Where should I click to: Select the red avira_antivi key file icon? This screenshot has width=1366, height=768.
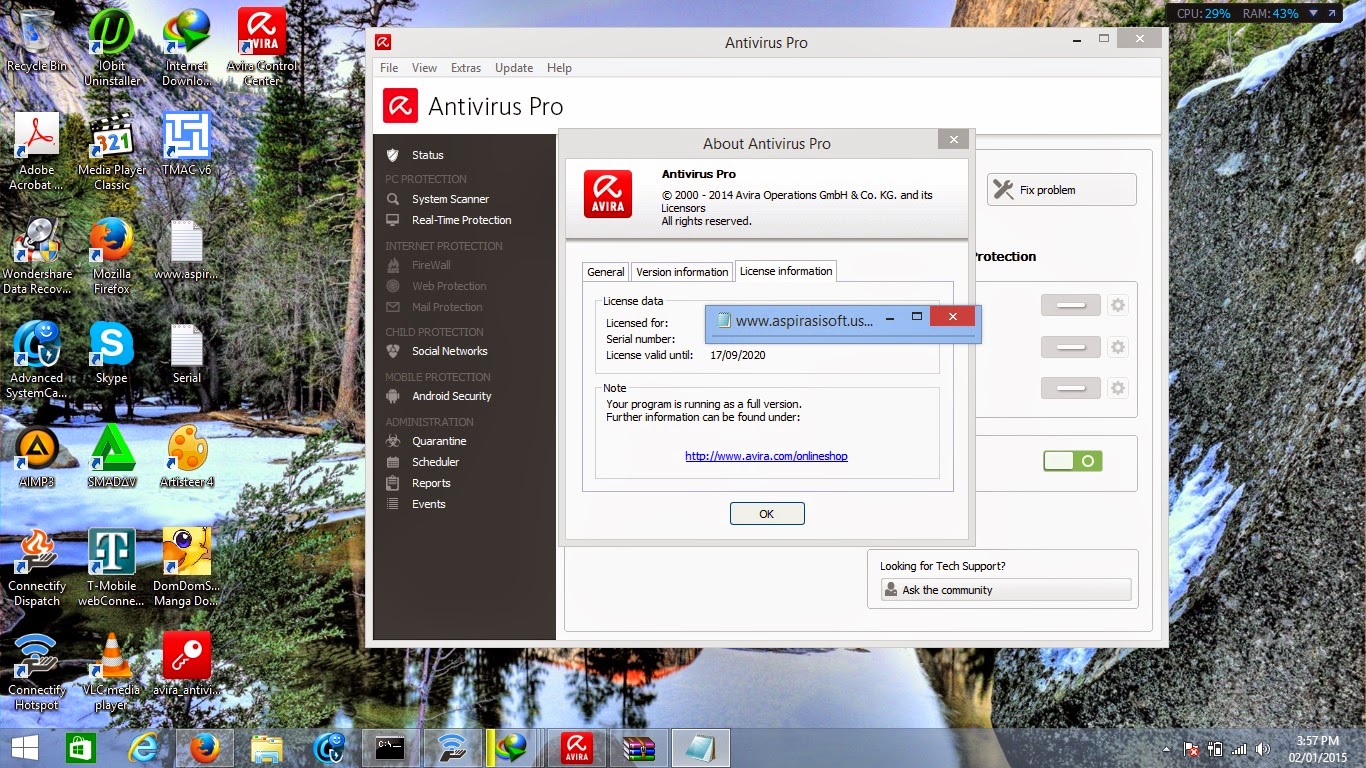pos(187,664)
